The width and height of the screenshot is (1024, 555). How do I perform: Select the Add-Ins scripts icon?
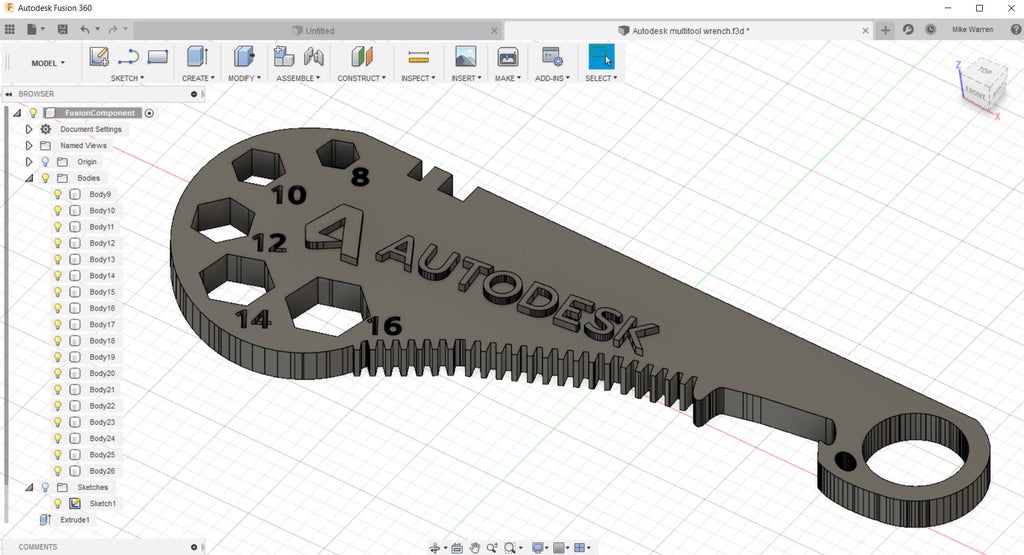coord(552,57)
